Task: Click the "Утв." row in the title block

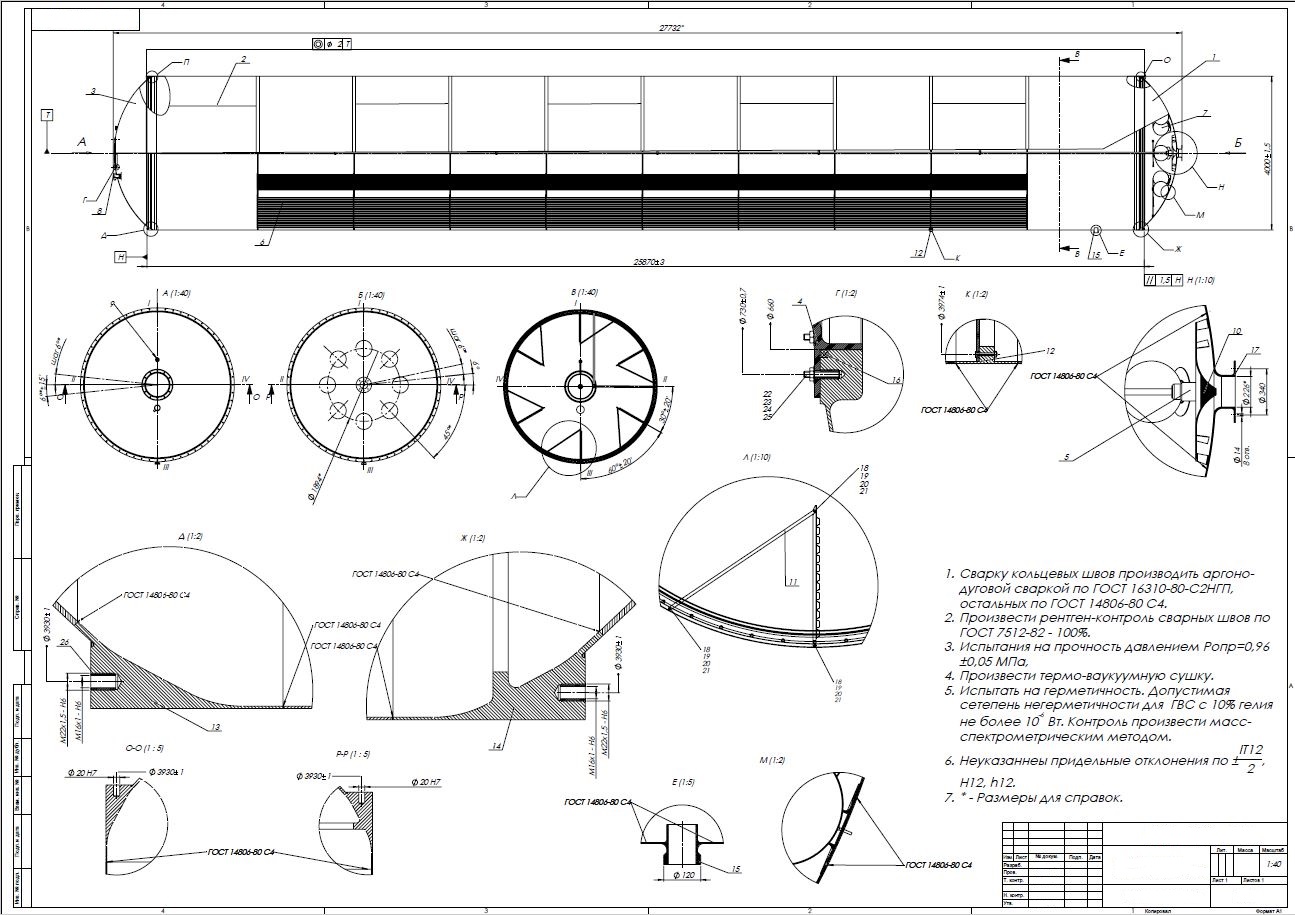Action: click(x=1008, y=901)
